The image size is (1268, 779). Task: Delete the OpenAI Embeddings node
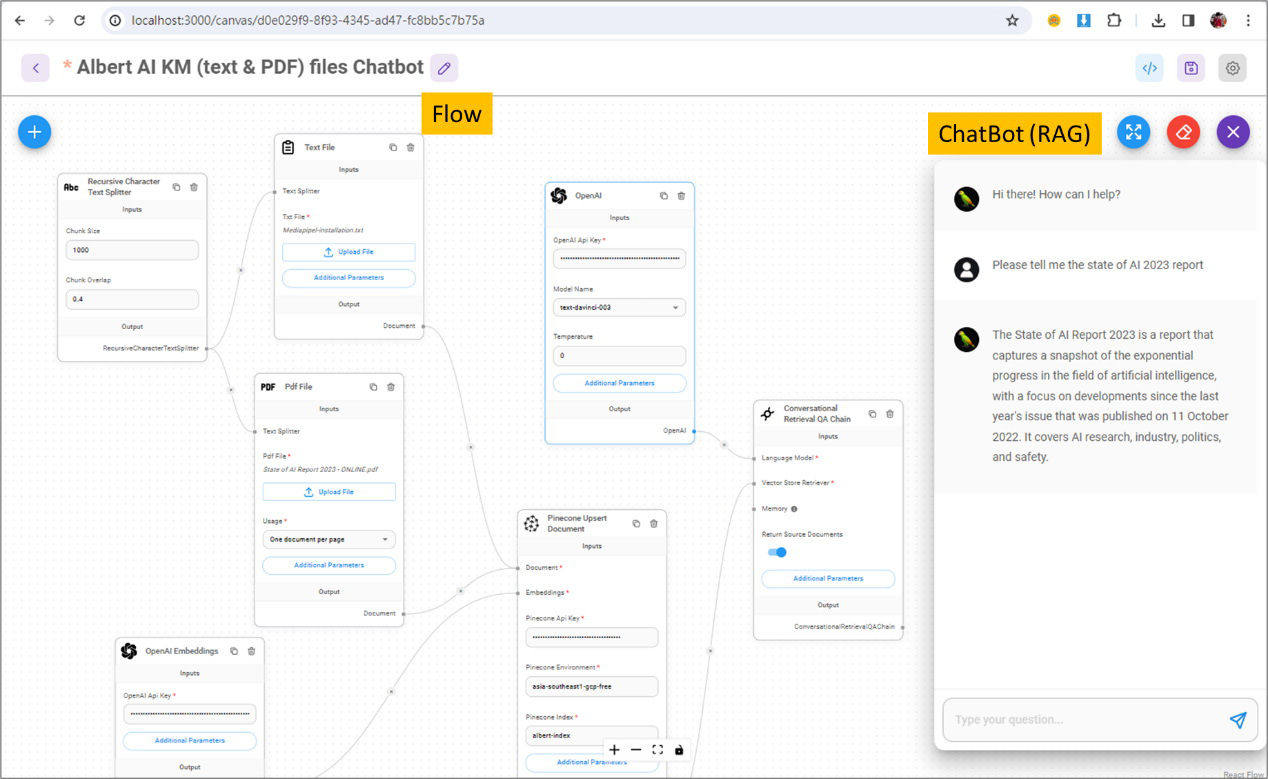point(251,651)
